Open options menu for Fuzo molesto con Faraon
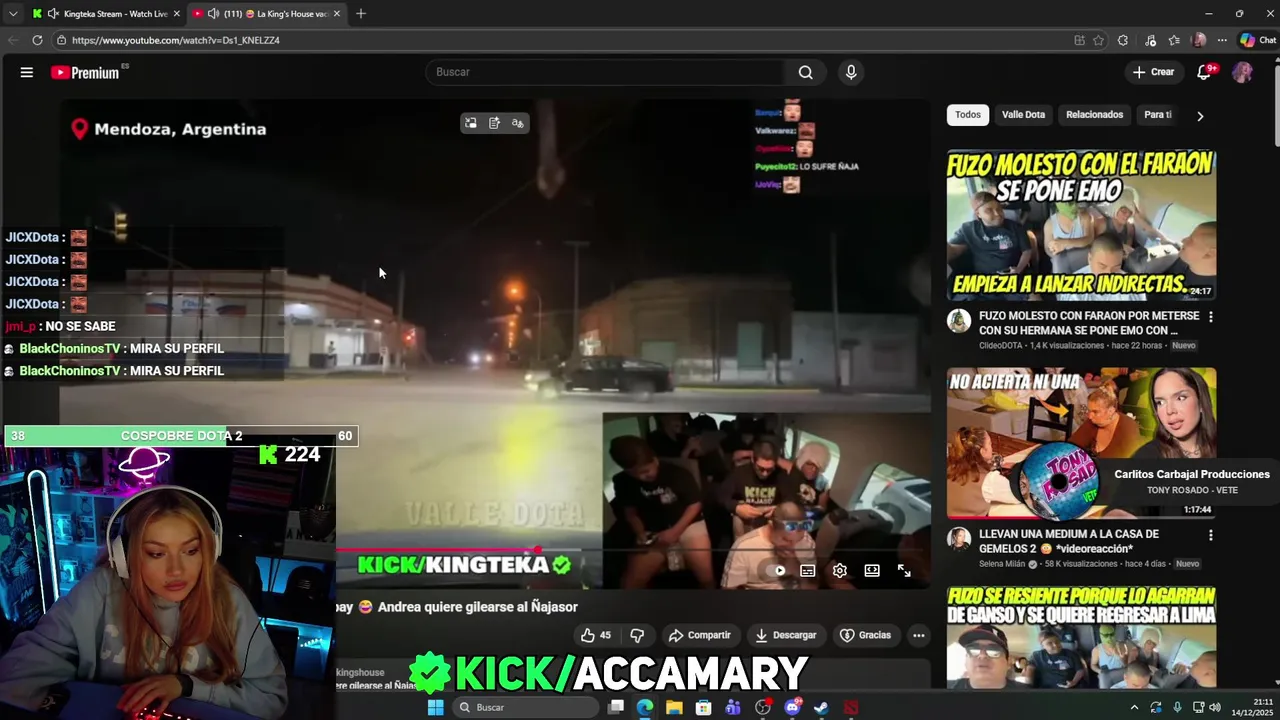The image size is (1280, 720). 1210,317
